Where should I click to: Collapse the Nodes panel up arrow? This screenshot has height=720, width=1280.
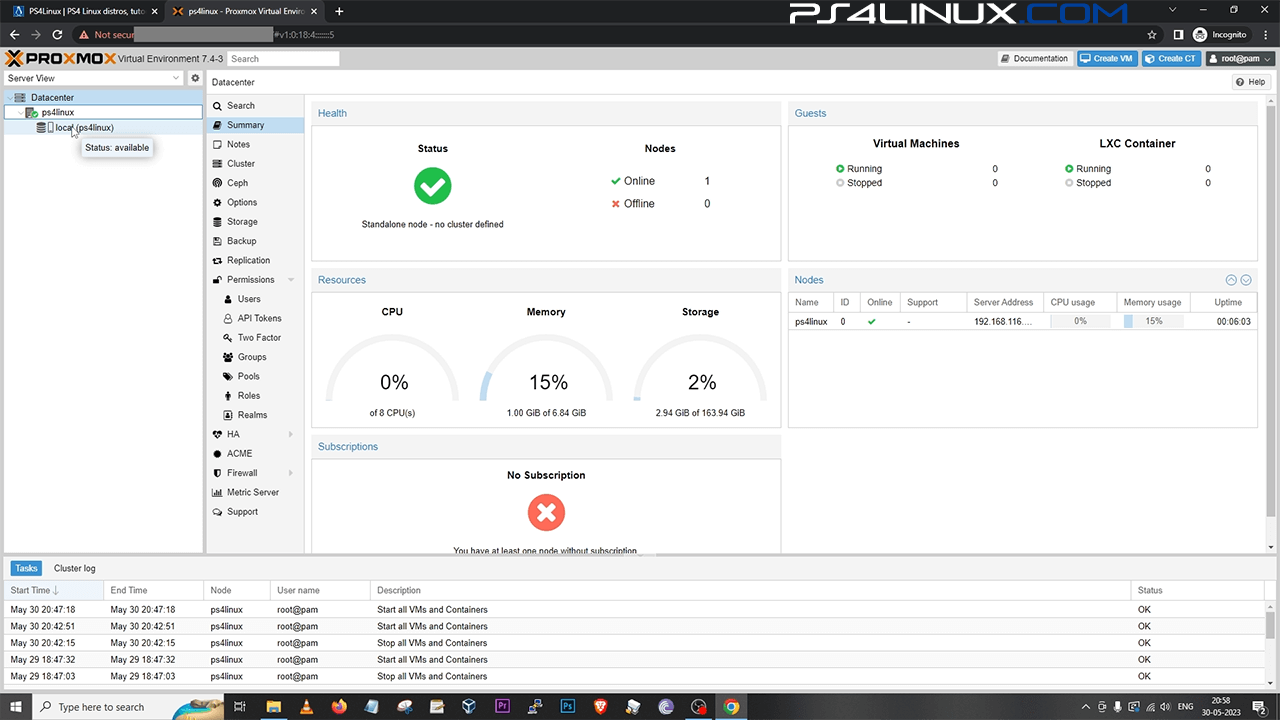pyautogui.click(x=1231, y=280)
